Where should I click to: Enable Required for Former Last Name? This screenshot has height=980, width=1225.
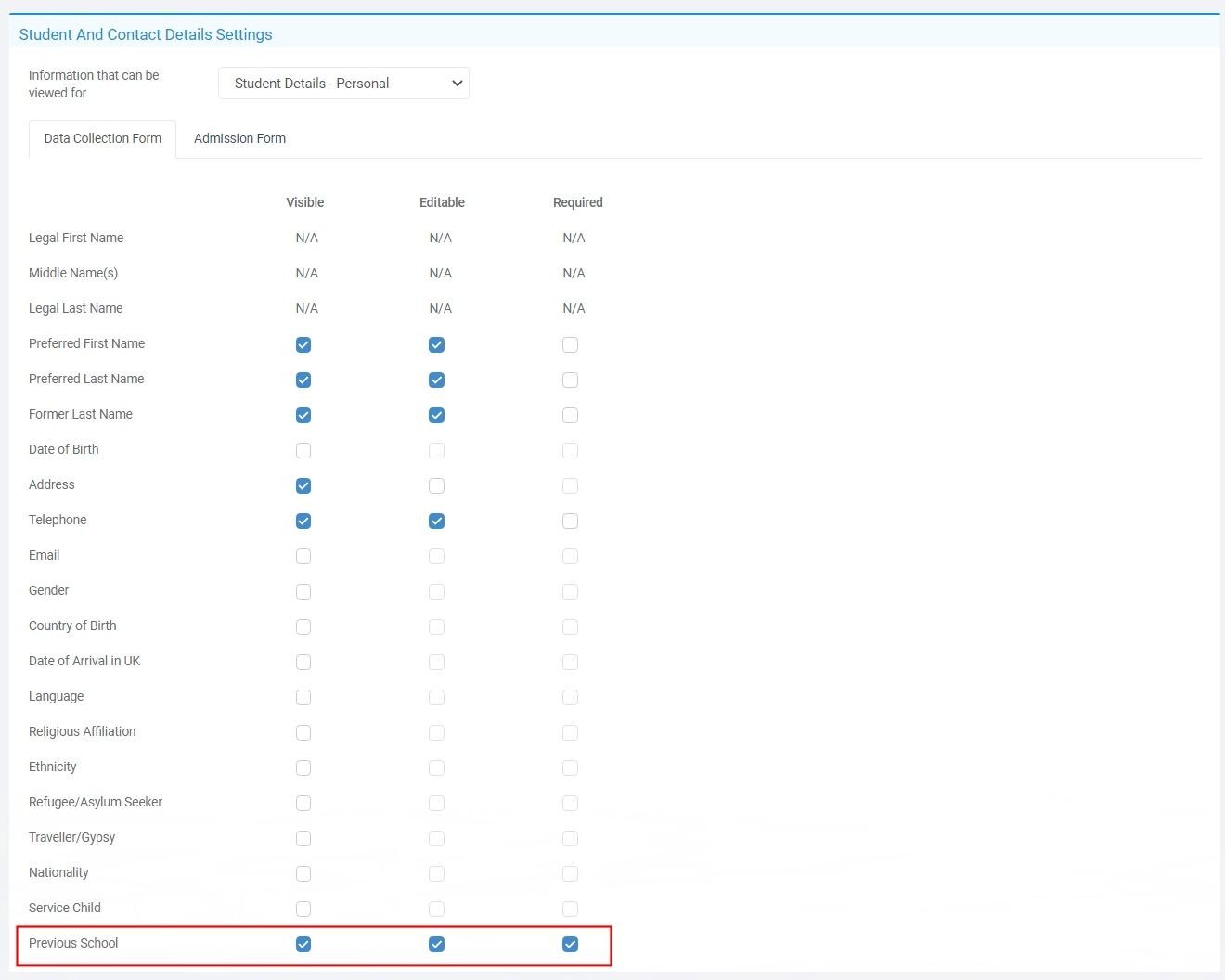(570, 415)
